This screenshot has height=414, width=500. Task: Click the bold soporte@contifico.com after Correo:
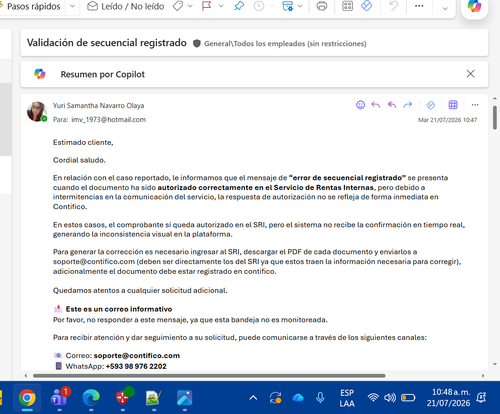point(137,356)
